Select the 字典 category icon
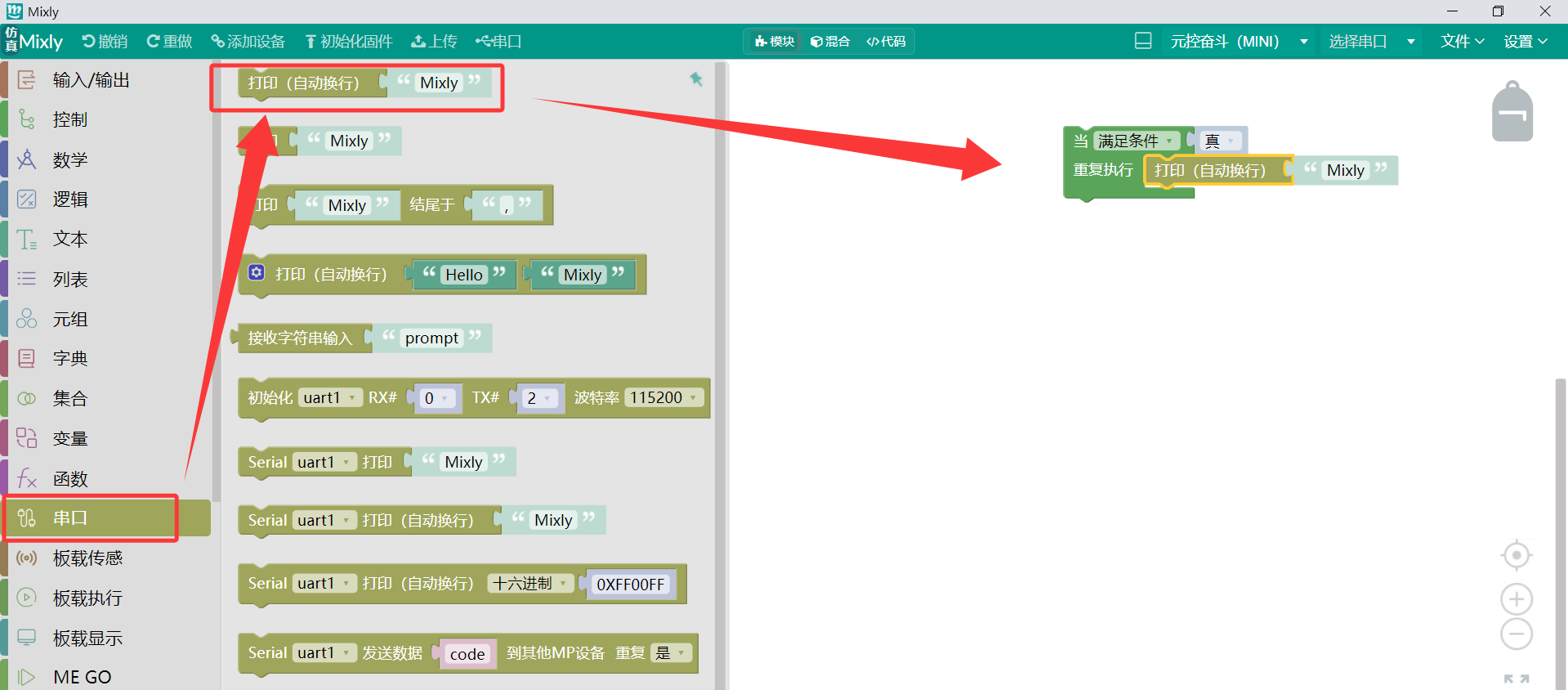 [27, 358]
